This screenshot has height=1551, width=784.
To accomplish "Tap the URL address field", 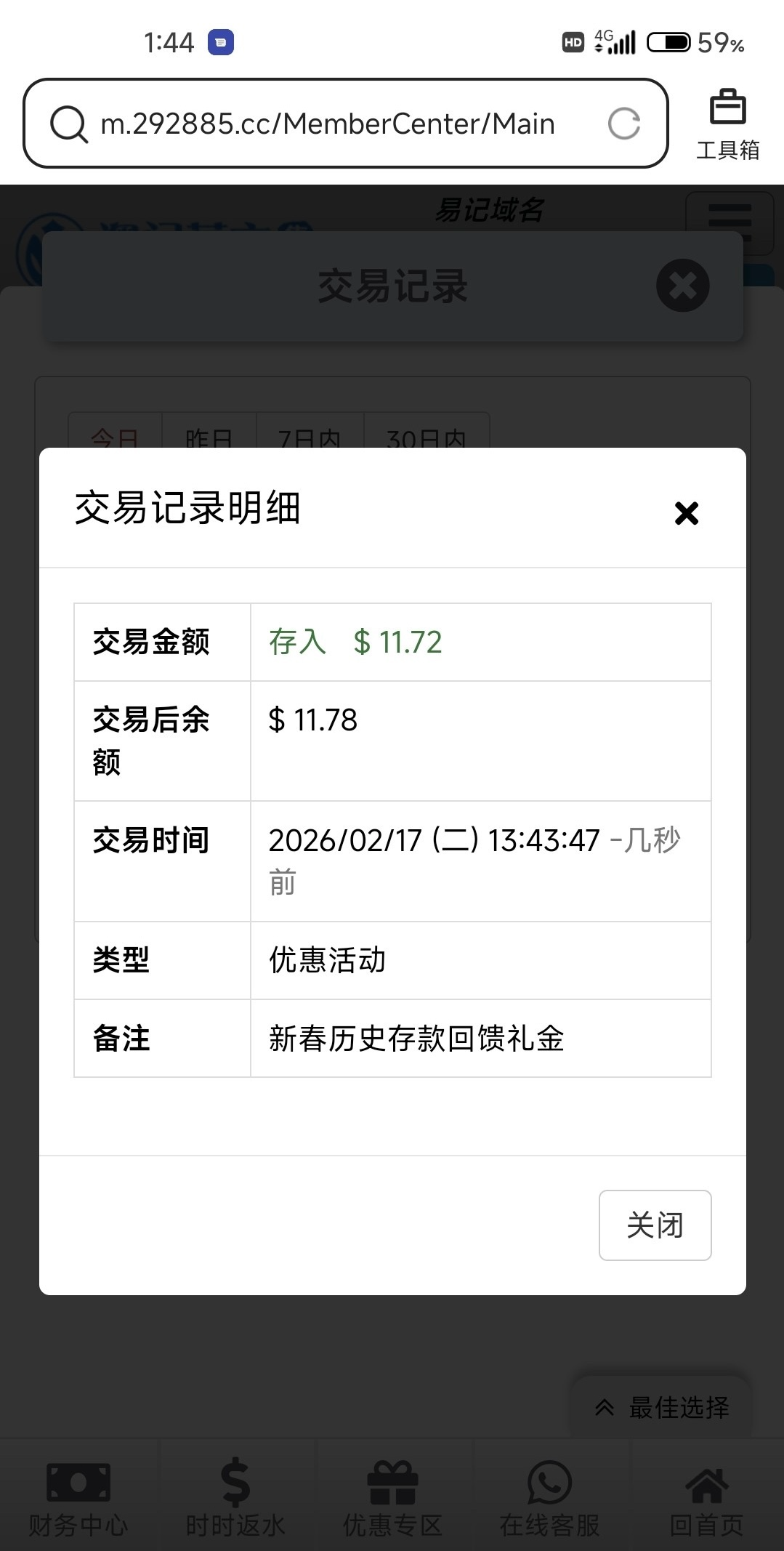I will [327, 124].
